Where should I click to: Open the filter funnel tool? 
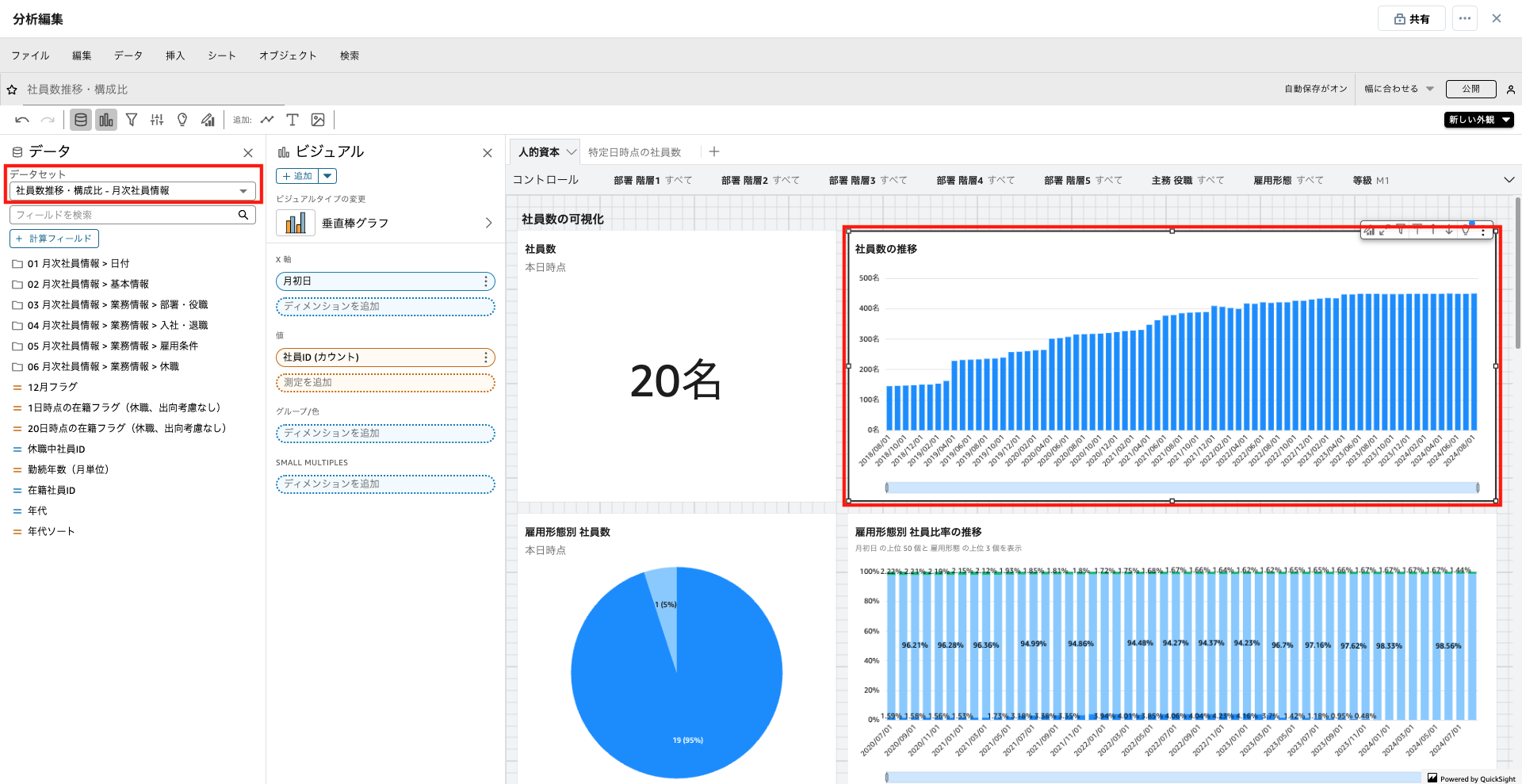coord(132,120)
